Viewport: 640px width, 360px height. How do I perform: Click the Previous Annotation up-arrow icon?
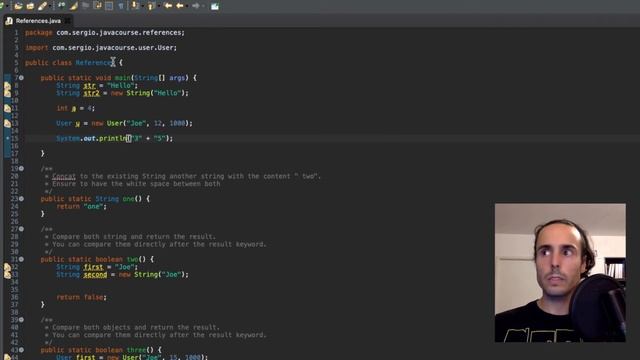(x=151, y=6)
